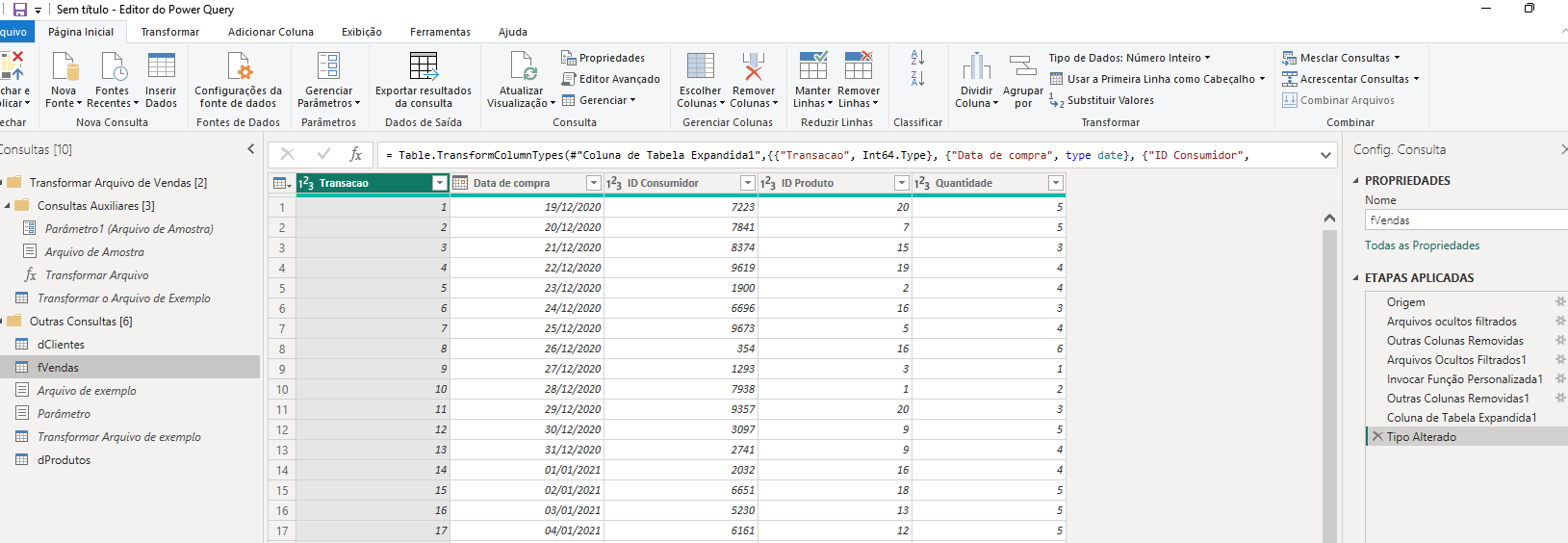
Task: Click Escolher Colunas icon
Action: coord(700,67)
